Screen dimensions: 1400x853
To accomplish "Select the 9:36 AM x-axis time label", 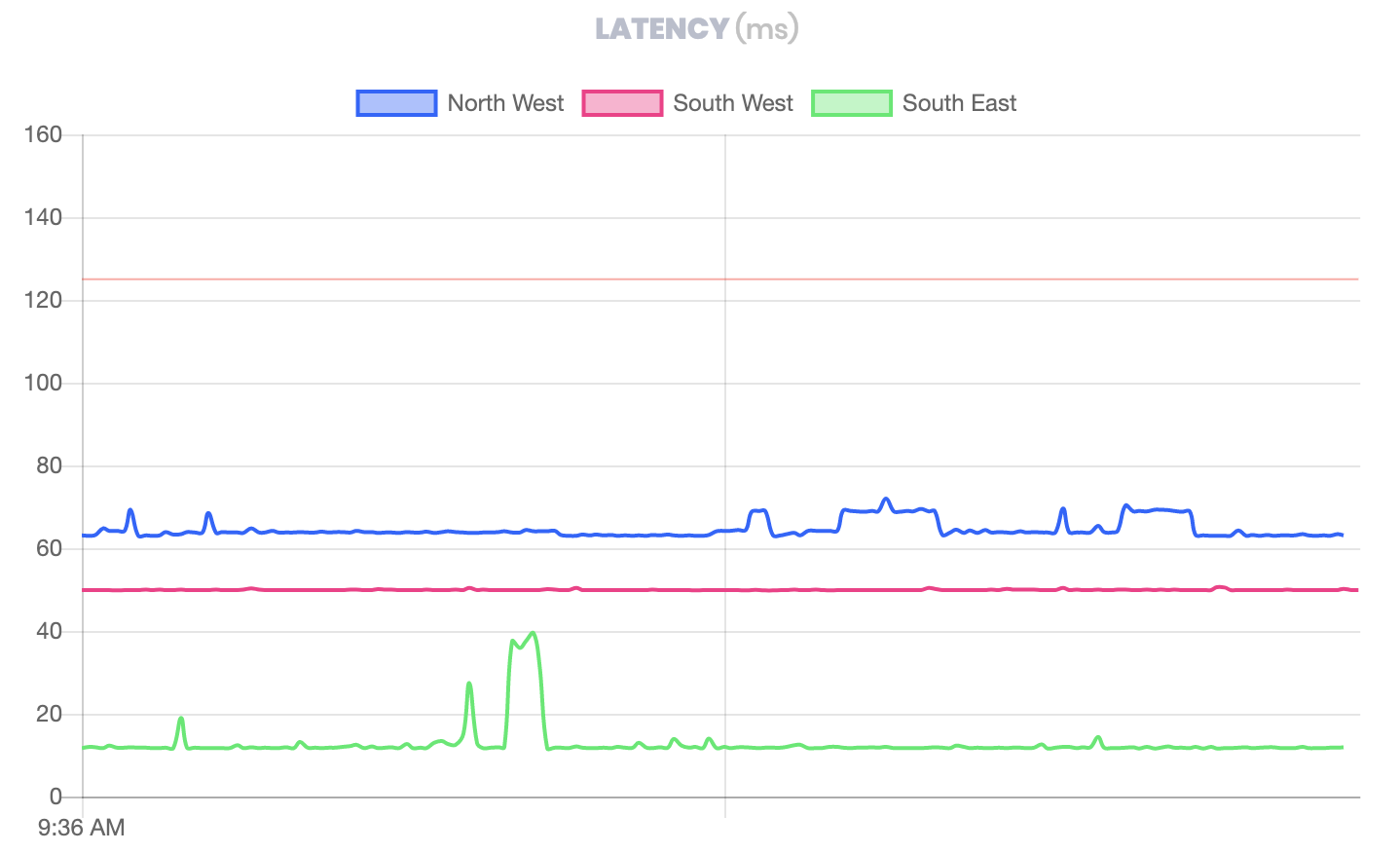I will click(x=82, y=829).
